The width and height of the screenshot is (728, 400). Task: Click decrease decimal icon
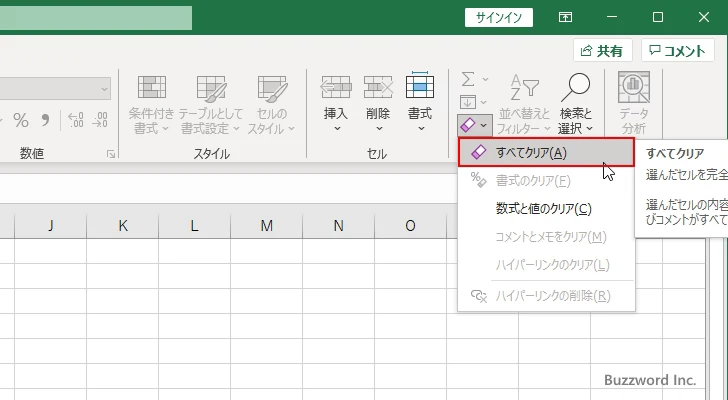click(100, 120)
